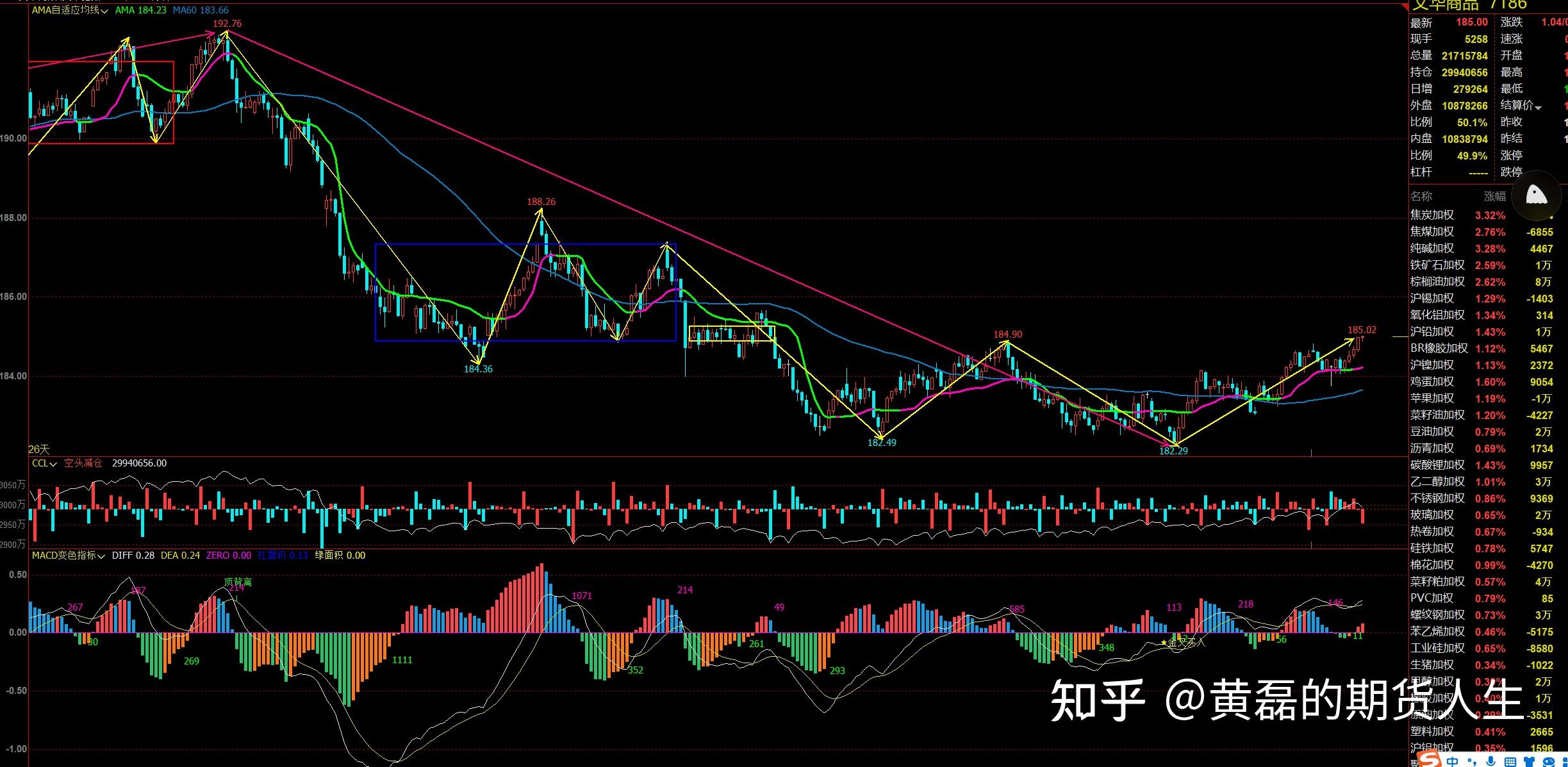Select the 生猪加权 row
1568x767 pixels.
point(1481,665)
